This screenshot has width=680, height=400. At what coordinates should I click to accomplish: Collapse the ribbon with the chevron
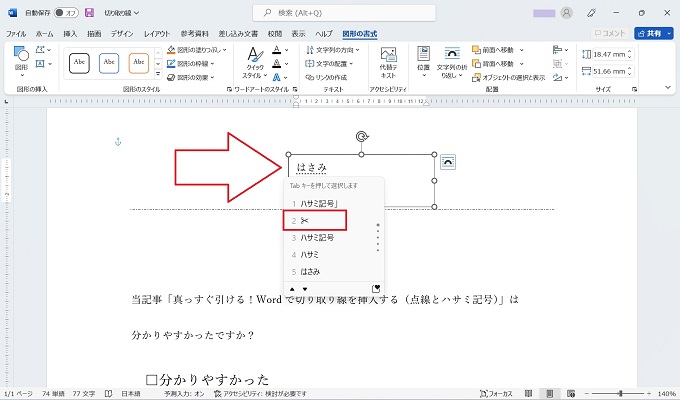click(668, 88)
